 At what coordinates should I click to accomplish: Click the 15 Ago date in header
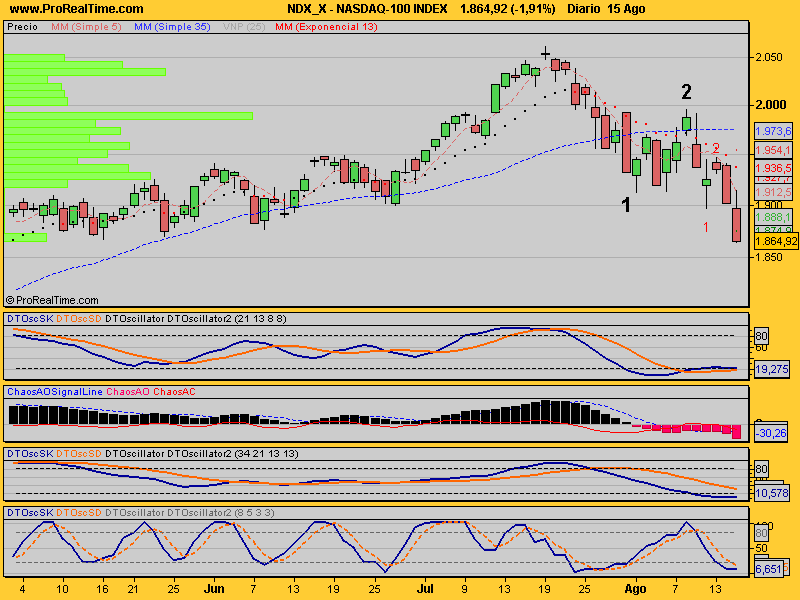pos(627,9)
